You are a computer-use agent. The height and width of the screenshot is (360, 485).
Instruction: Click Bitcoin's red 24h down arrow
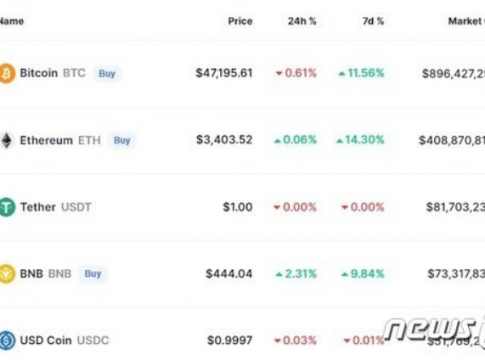pos(279,73)
